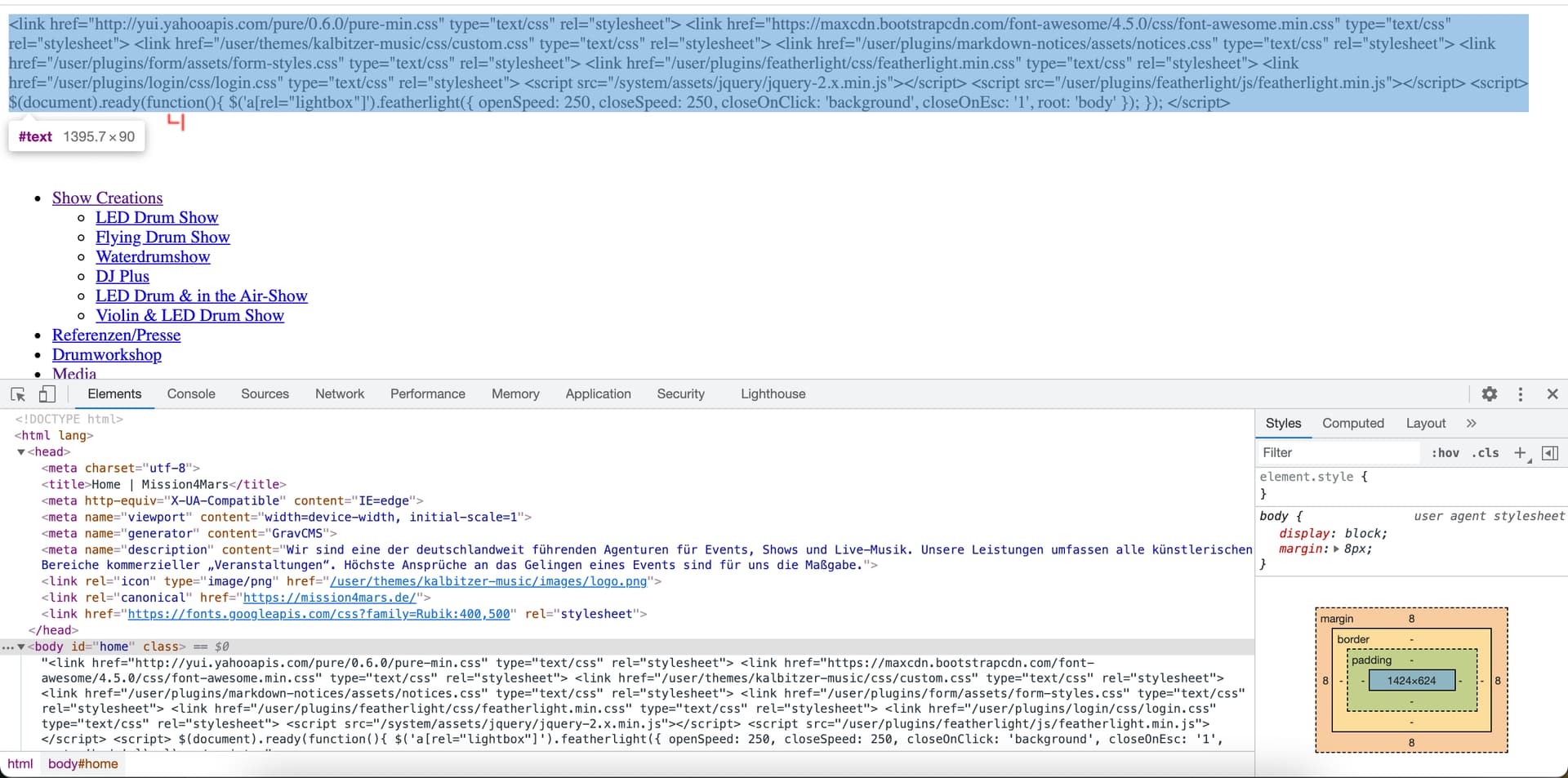Select the title Home | Mission4Mars node
The width and height of the screenshot is (1568, 778).
tap(163, 485)
